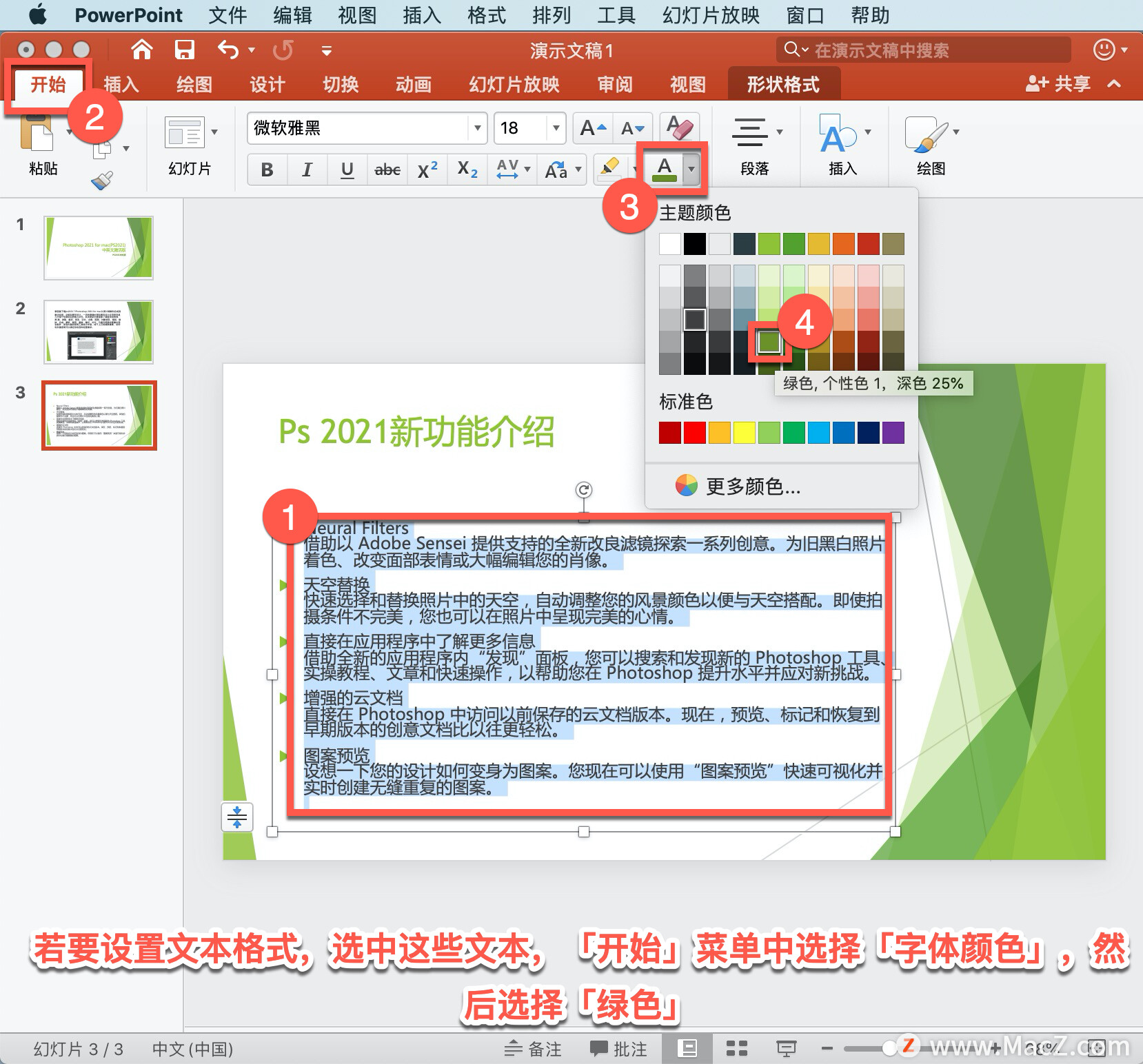Collapse the ribbon with the chevron

[1114, 83]
